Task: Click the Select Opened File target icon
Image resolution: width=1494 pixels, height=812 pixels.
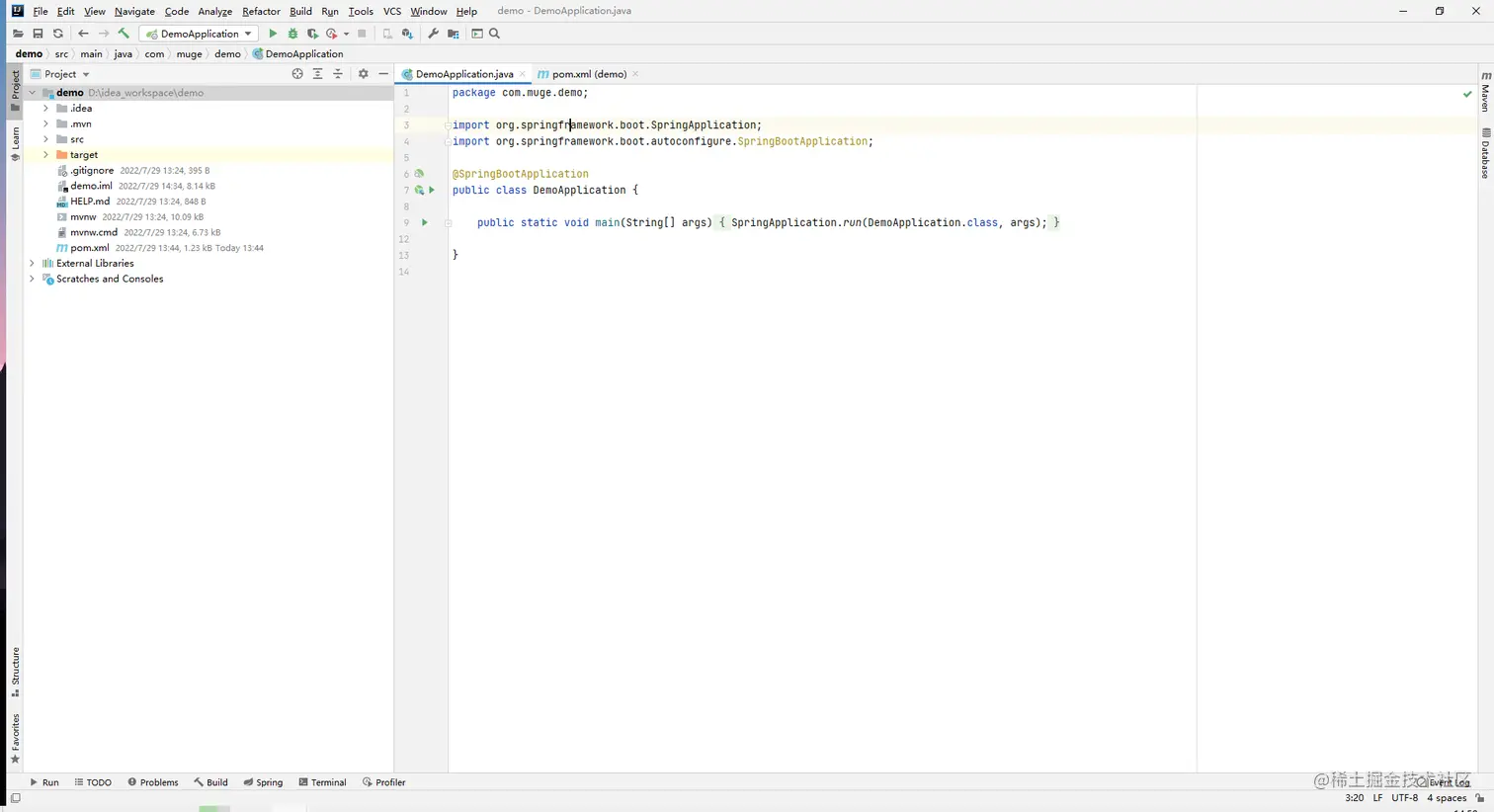Action: tap(297, 74)
